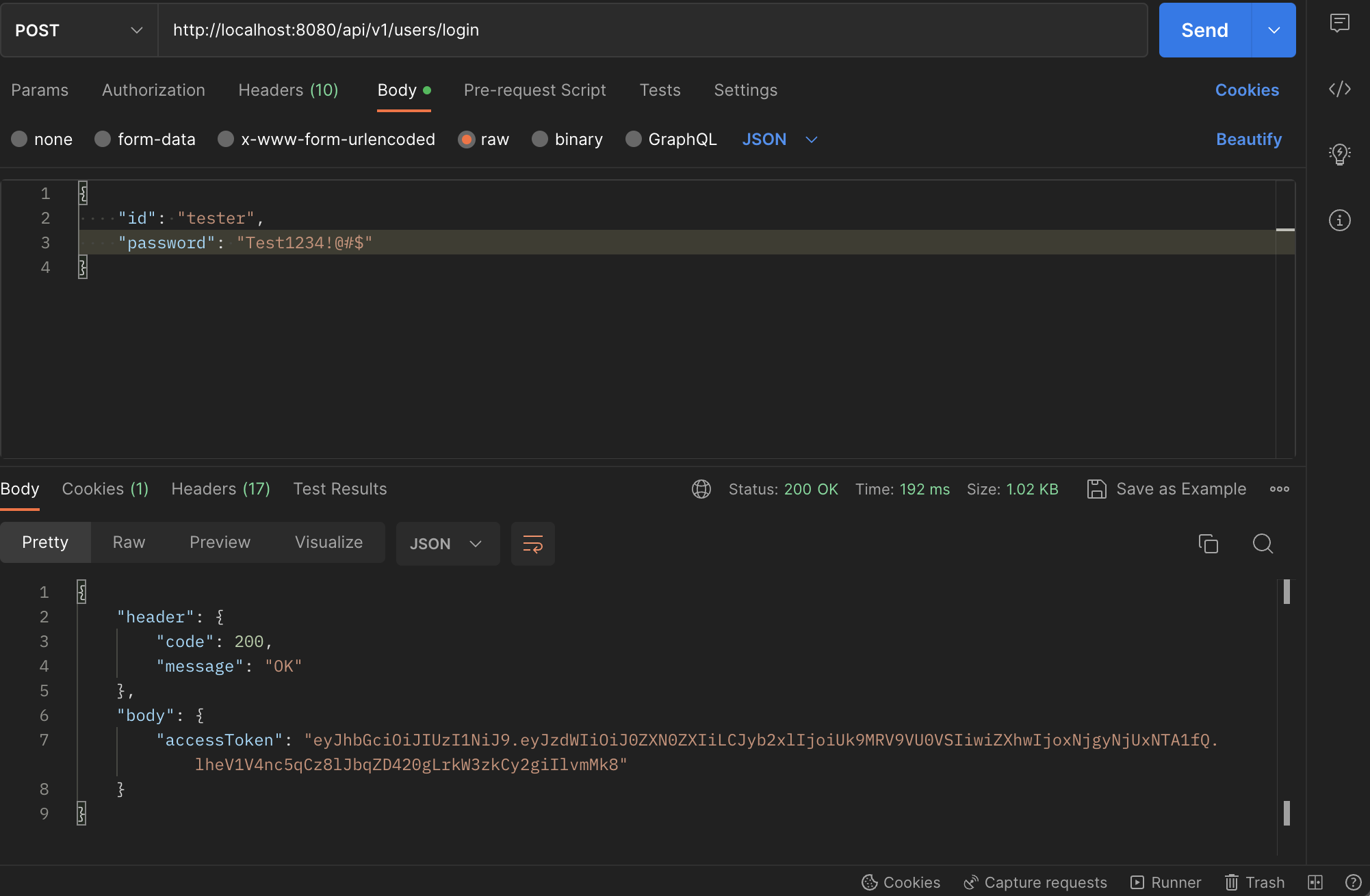Open the request info icon

(1339, 220)
